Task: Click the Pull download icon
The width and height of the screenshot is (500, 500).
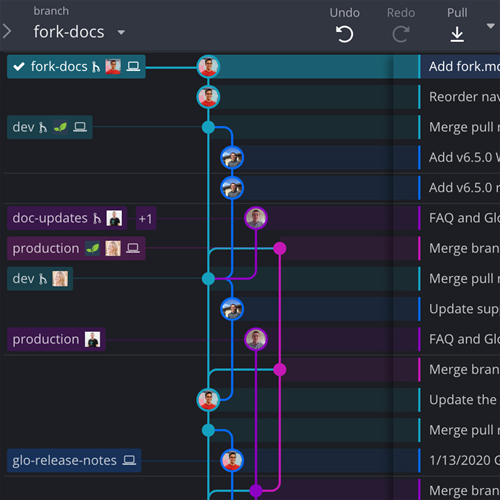Action: point(457,34)
